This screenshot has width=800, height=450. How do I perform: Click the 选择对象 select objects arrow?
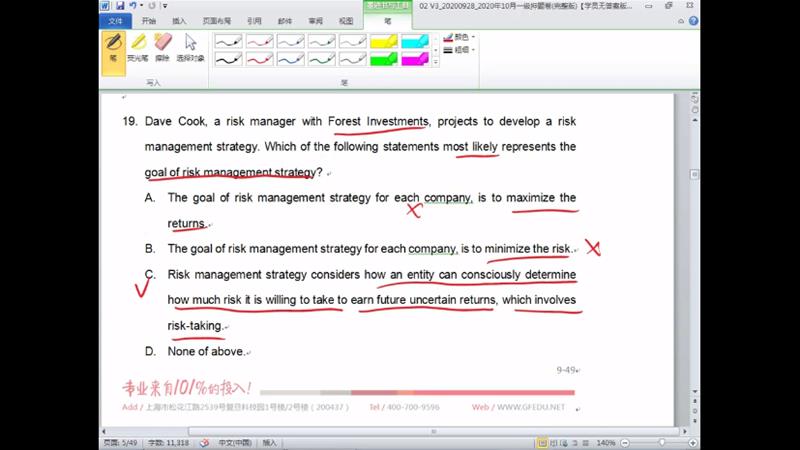pyautogui.click(x=190, y=47)
